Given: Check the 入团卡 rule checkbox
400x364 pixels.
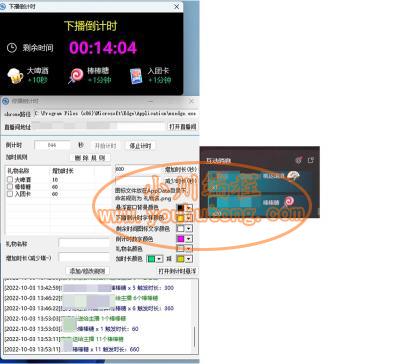Looking at the screenshot, I should (x=10, y=194).
